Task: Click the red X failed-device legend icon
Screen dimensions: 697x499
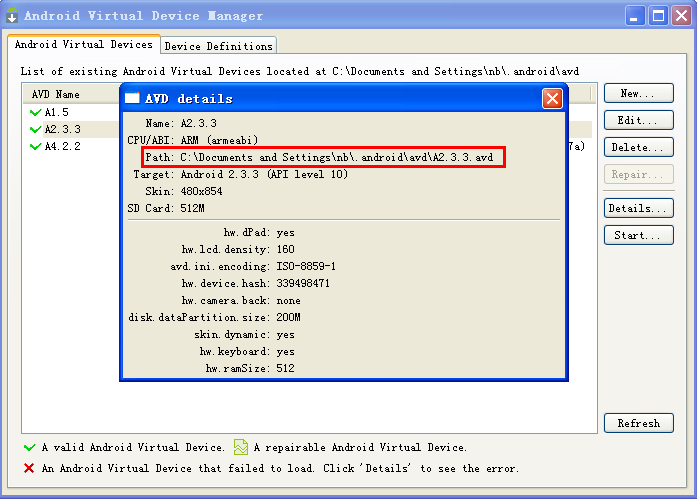Action: click(29, 468)
